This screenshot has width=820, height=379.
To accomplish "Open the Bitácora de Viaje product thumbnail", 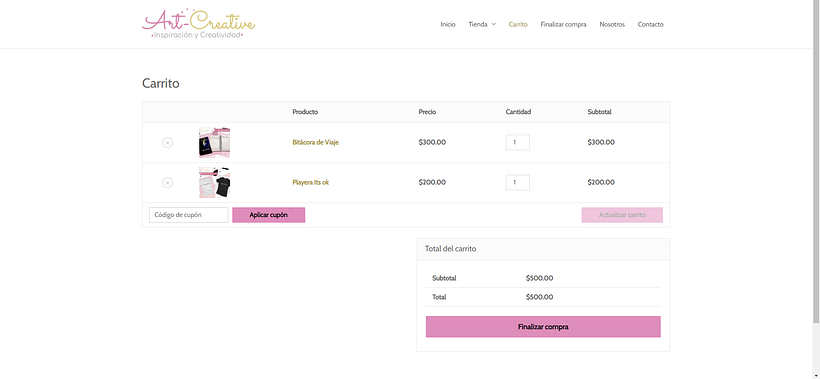I will [215, 142].
